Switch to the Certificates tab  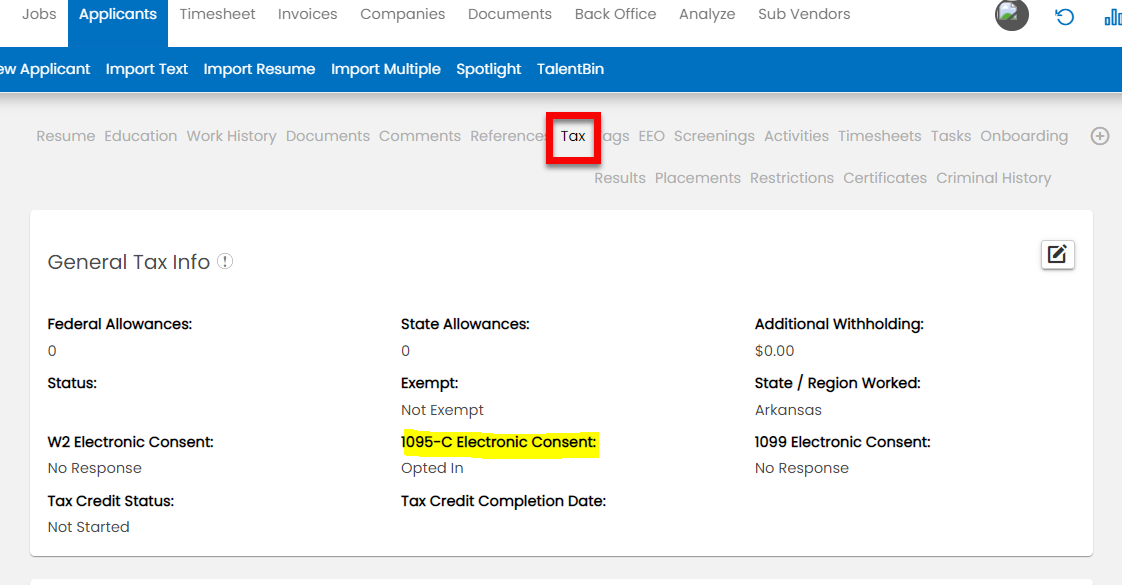[x=884, y=178]
